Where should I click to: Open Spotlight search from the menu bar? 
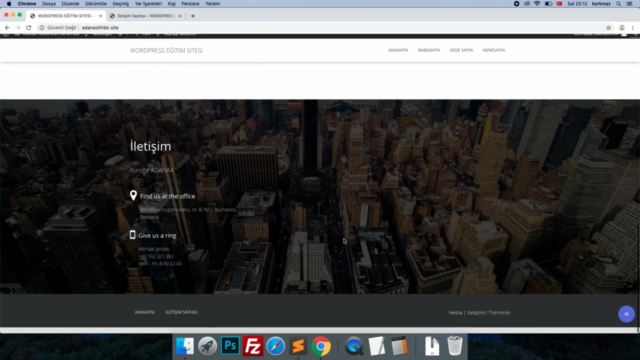(619, 4)
